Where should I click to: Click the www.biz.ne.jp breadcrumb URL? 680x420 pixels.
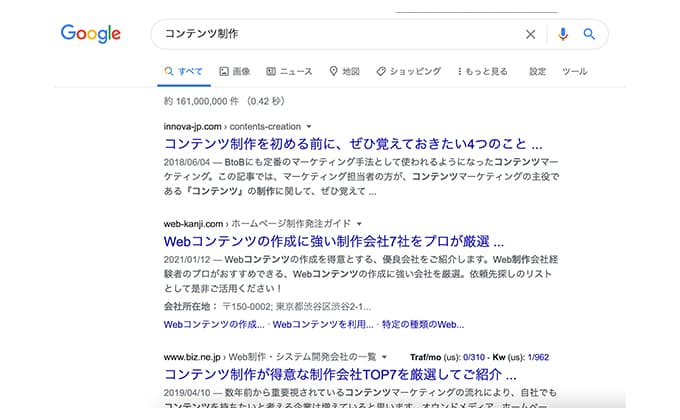pyautogui.click(x=270, y=357)
